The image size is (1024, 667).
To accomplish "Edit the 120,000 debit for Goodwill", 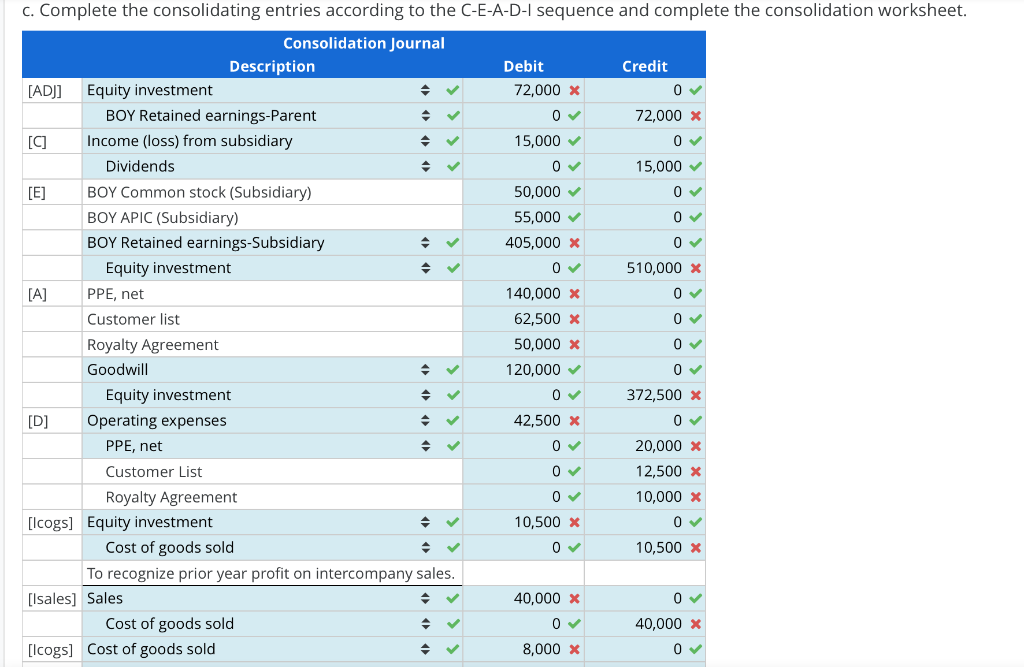I will (x=524, y=370).
